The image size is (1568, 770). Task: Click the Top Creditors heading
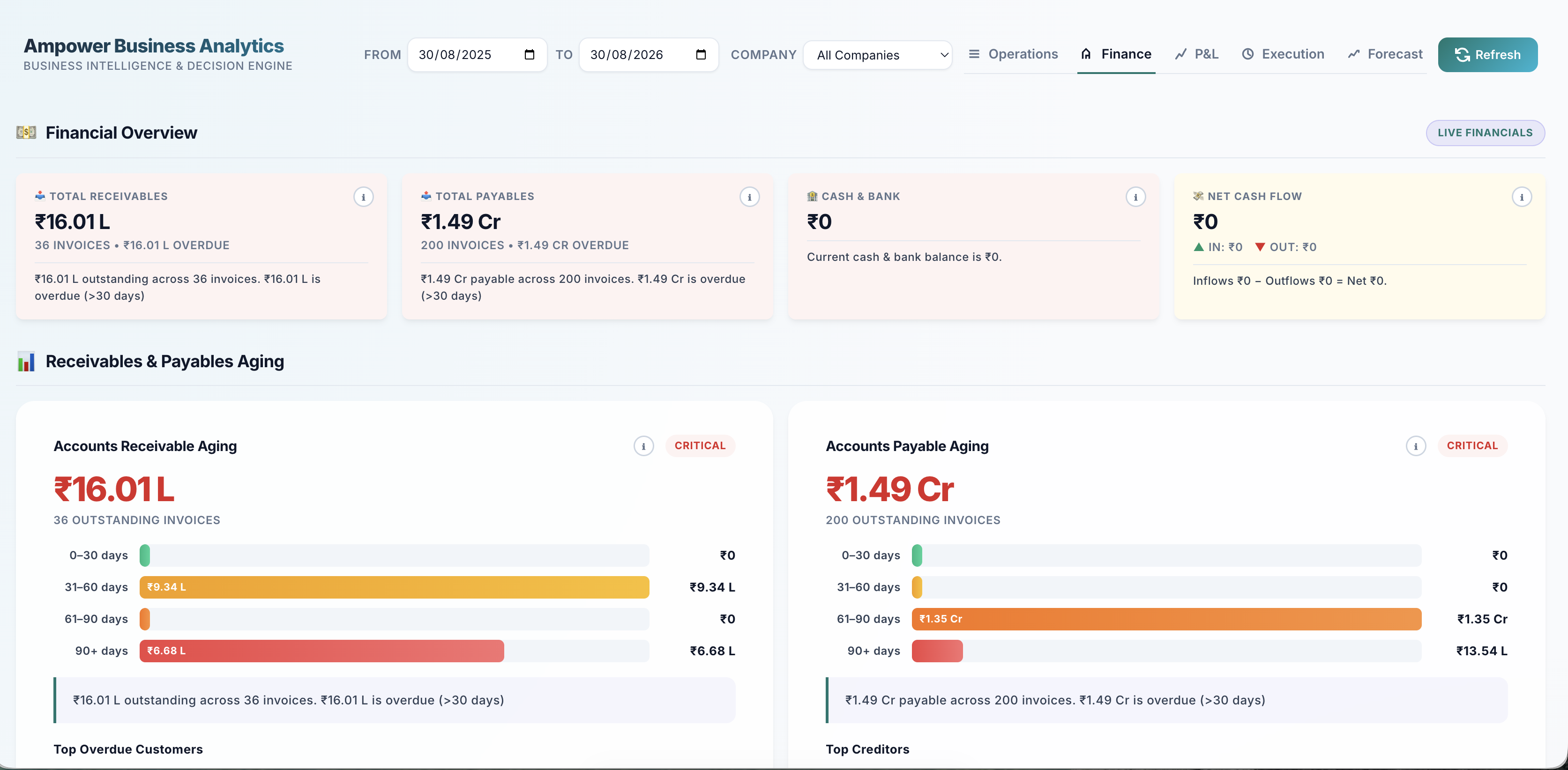867,749
